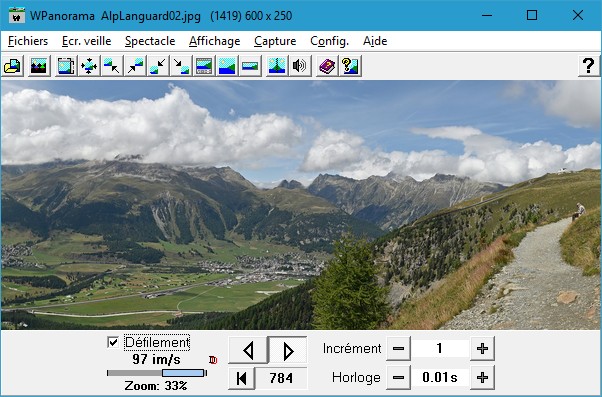Open the Aide menu
The image size is (602, 397).
(375, 41)
